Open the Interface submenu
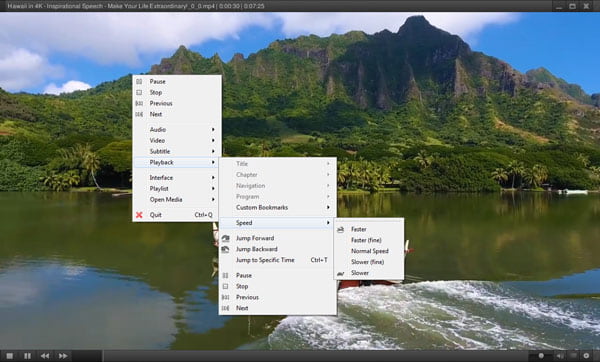This screenshot has height=362, width=600. tap(177, 178)
